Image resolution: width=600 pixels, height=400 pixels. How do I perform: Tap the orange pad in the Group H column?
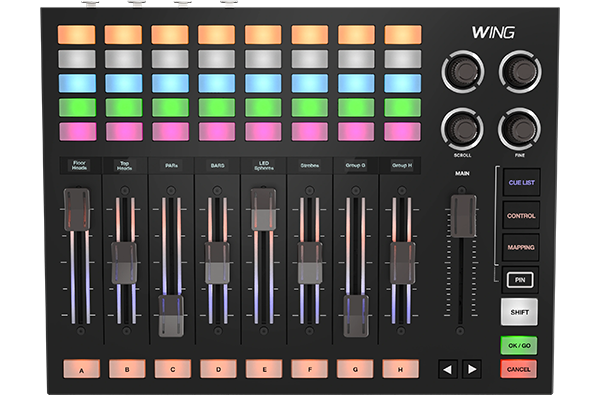[403, 34]
